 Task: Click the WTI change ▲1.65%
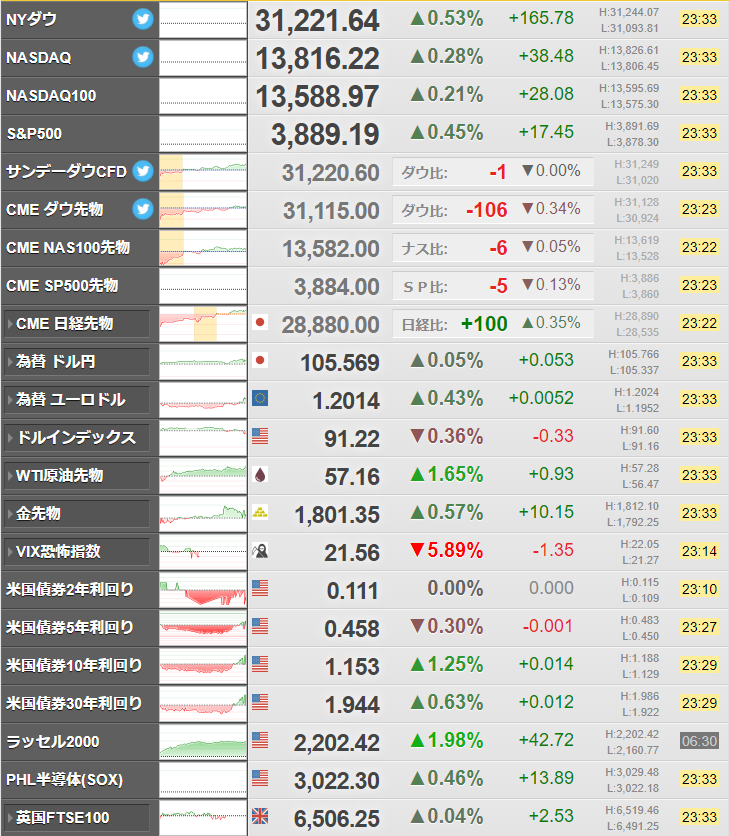point(446,475)
